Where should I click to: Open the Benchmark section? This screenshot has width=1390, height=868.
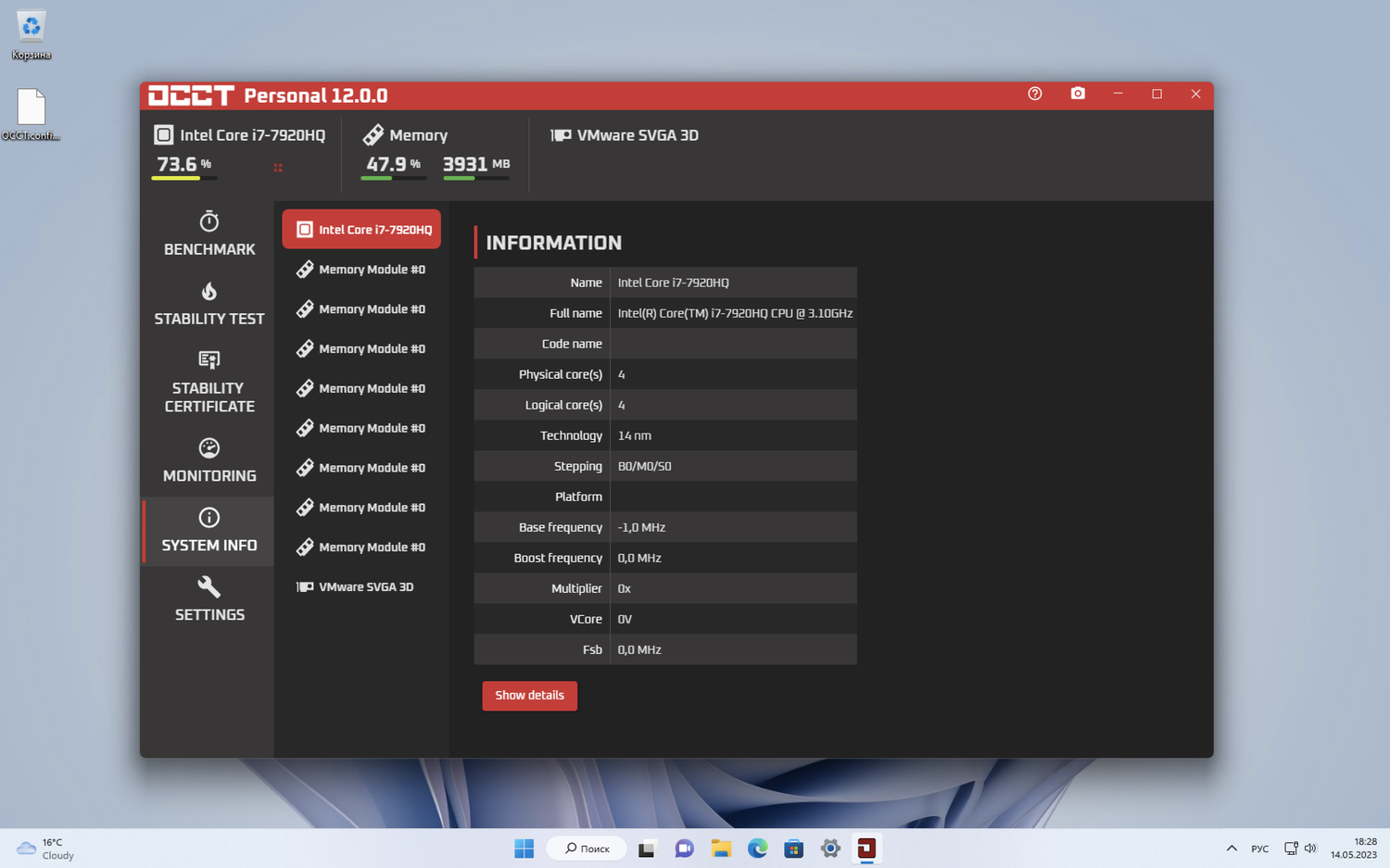click(209, 234)
